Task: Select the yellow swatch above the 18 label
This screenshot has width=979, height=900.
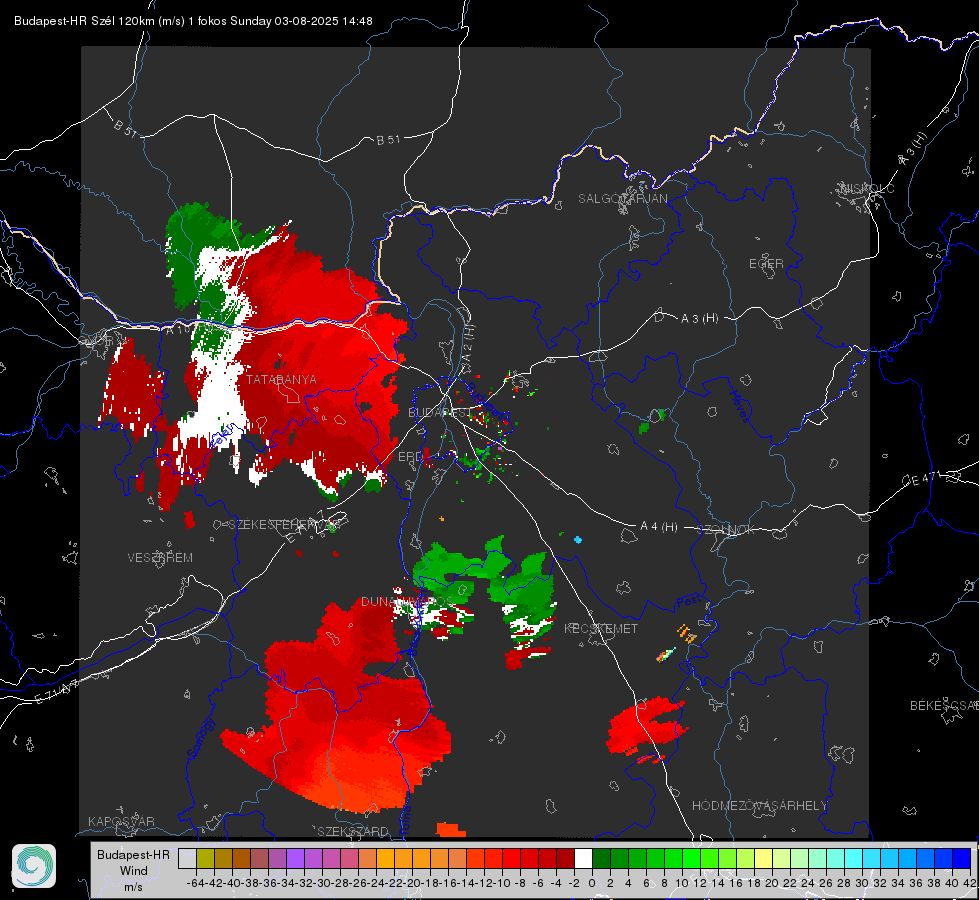Action: (764, 858)
